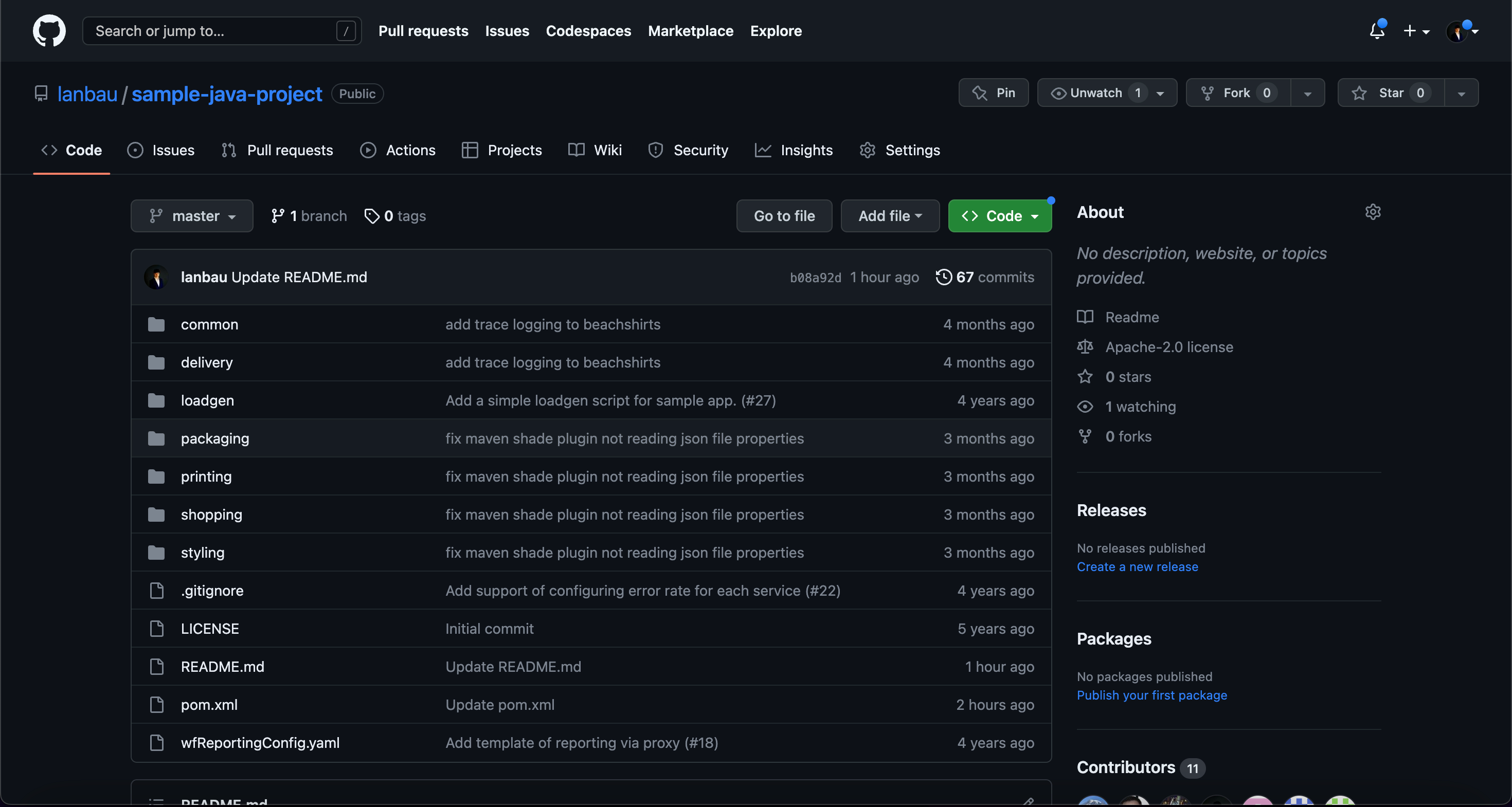Open the Actions tab
1512x807 pixels.
click(398, 150)
